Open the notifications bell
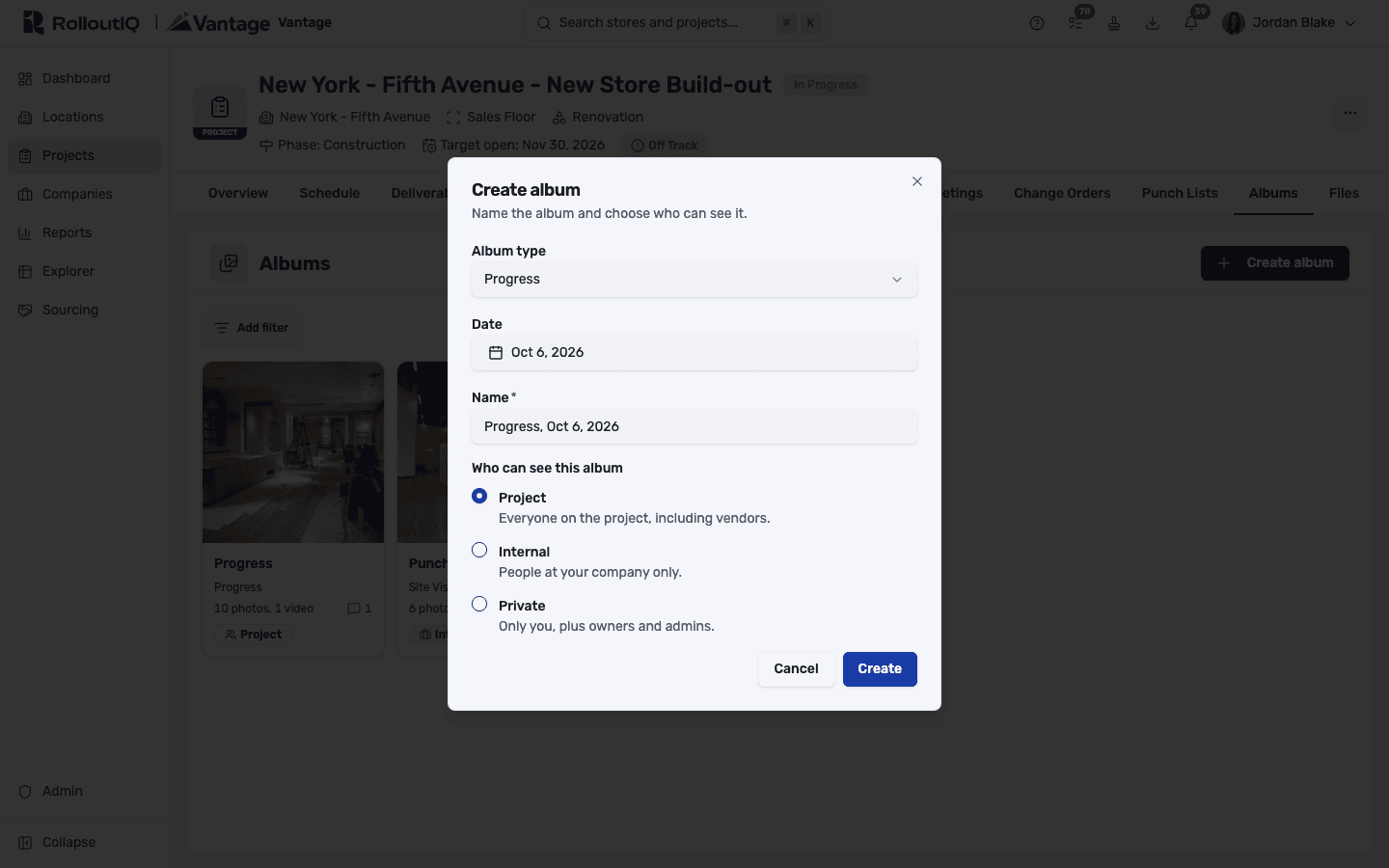 tap(1191, 23)
